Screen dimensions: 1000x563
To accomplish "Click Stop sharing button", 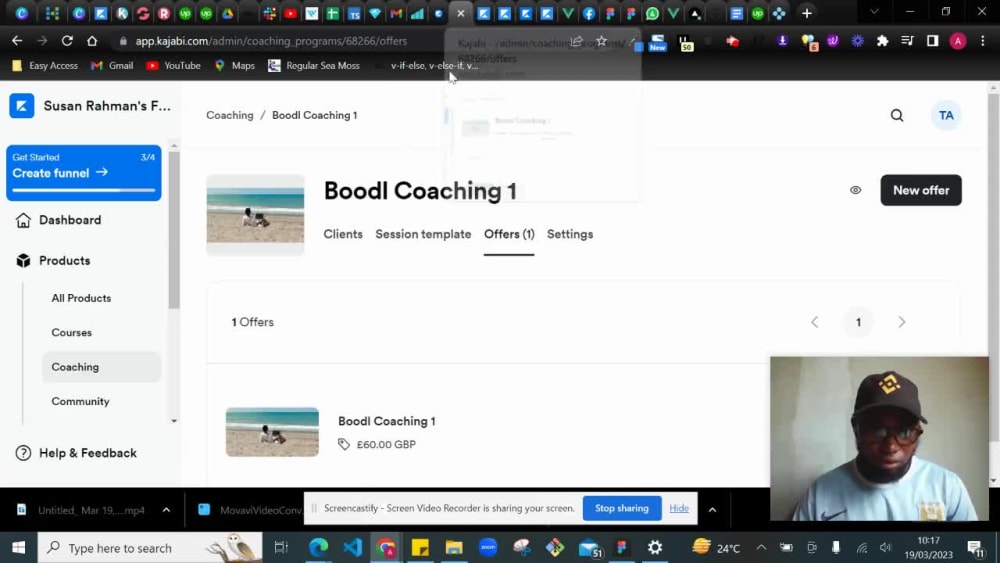I will tap(622, 508).
